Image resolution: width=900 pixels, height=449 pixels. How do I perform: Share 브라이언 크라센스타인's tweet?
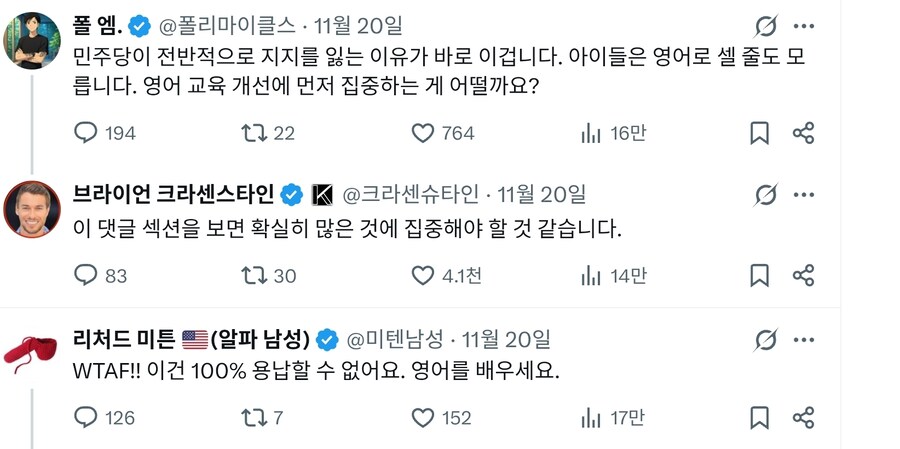coord(803,275)
